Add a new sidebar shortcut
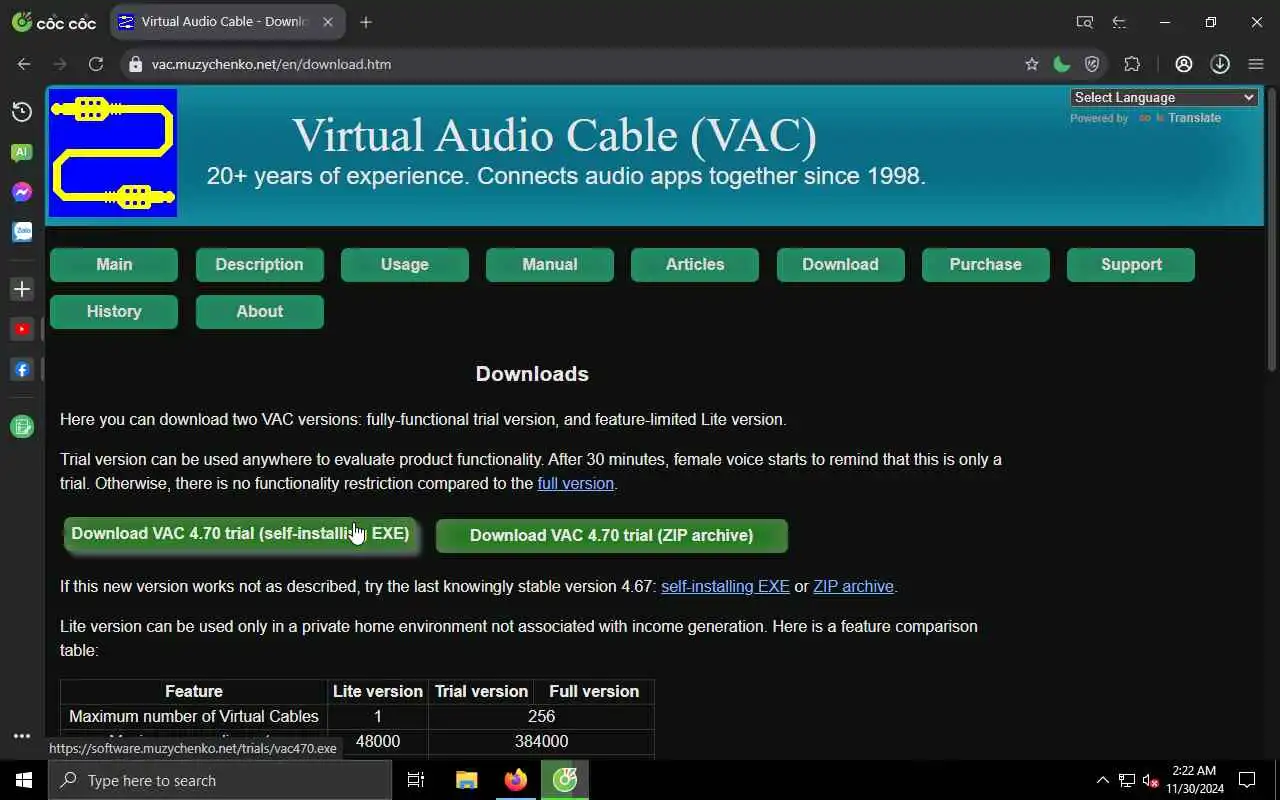This screenshot has height=800, width=1280. click(22, 289)
